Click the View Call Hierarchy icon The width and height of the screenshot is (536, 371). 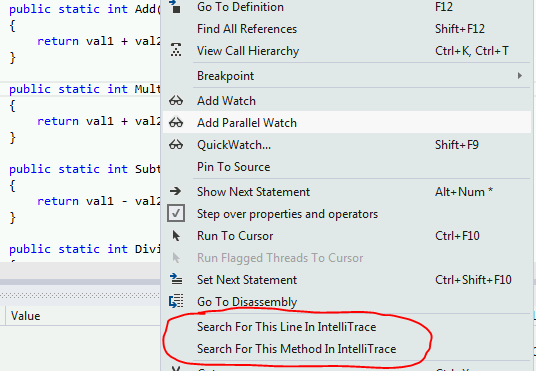(176, 50)
